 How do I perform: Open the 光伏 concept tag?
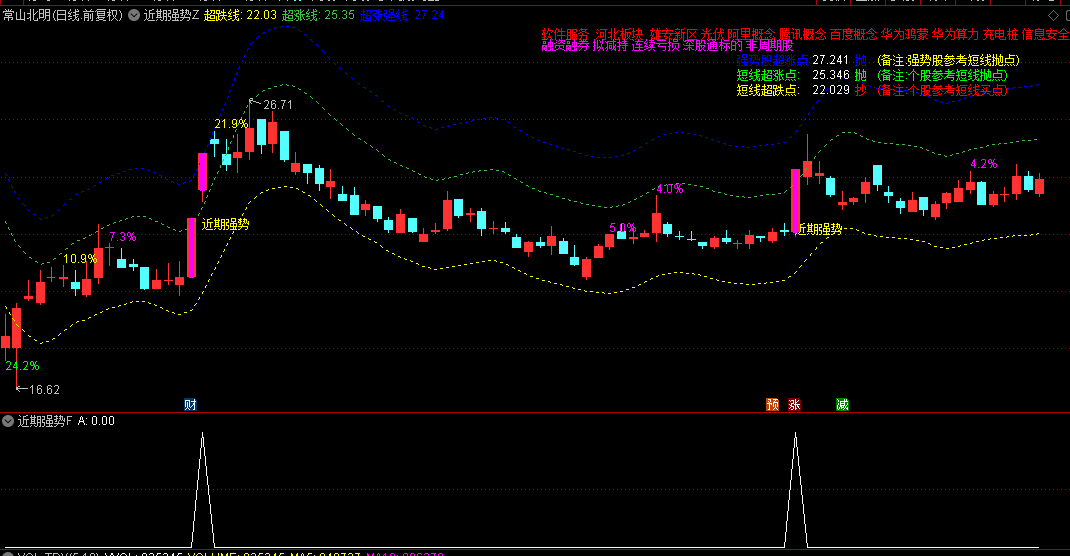(x=712, y=34)
